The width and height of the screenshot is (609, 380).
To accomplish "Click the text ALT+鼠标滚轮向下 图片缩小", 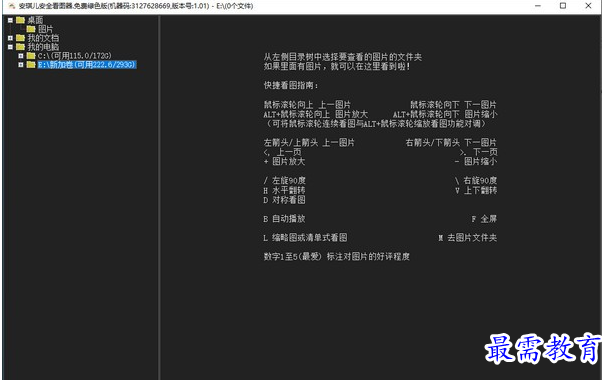I will pyautogui.click(x=445, y=114).
